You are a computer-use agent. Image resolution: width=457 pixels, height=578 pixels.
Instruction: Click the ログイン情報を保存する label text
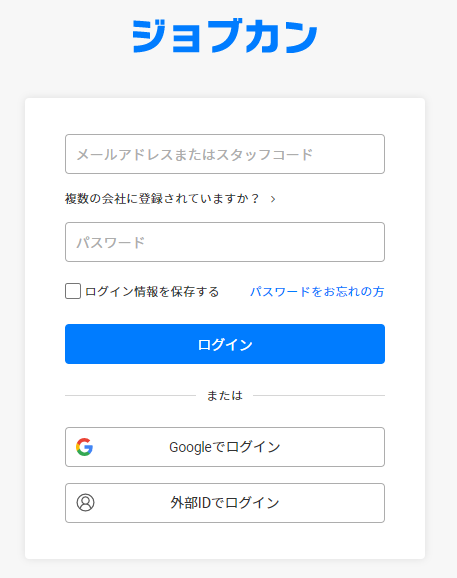(152, 292)
